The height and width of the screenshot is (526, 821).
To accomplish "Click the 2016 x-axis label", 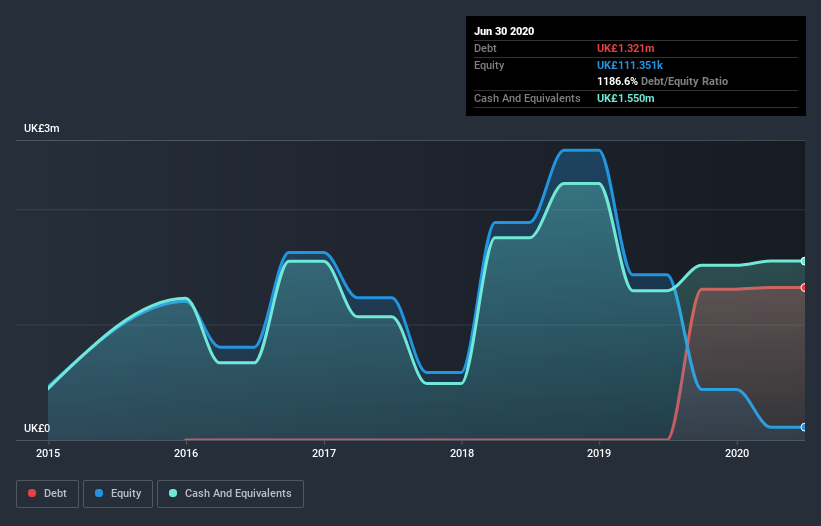I will coord(186,453).
